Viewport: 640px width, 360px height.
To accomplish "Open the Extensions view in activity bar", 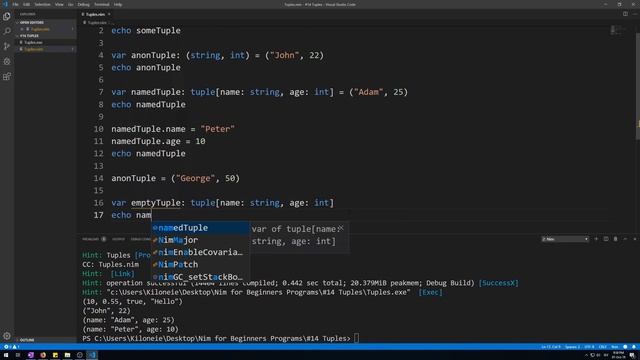I will (x=7, y=76).
